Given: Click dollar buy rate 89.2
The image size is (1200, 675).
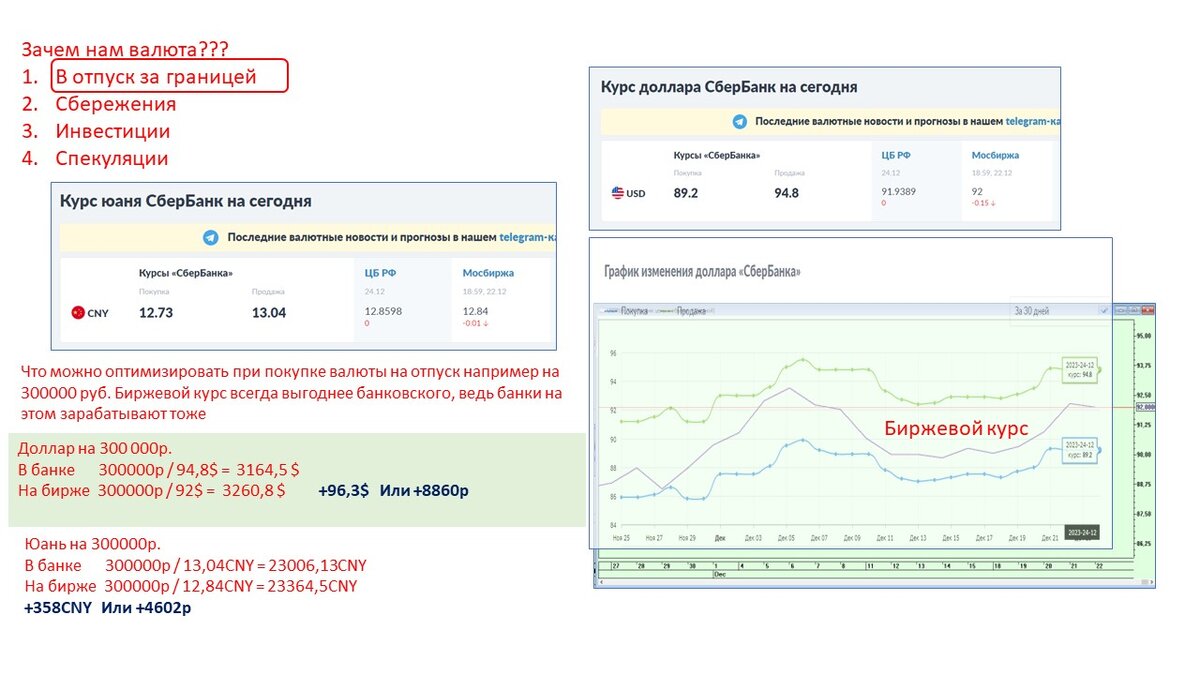Looking at the screenshot, I should (686, 193).
